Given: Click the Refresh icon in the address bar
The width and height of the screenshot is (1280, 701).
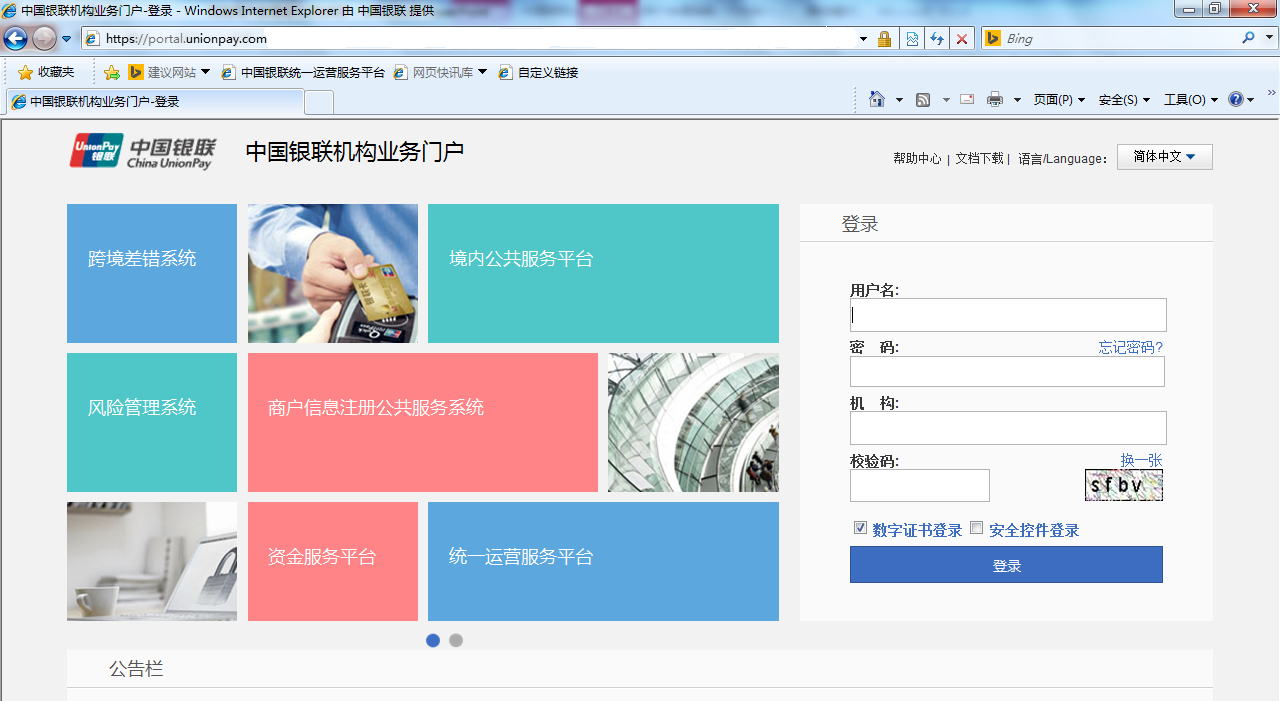Looking at the screenshot, I should (937, 38).
